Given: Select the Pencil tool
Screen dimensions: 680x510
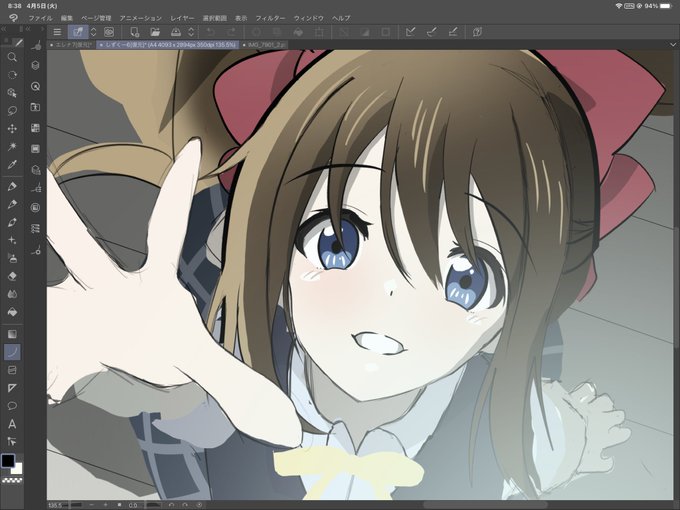Looking at the screenshot, I should tap(12, 204).
